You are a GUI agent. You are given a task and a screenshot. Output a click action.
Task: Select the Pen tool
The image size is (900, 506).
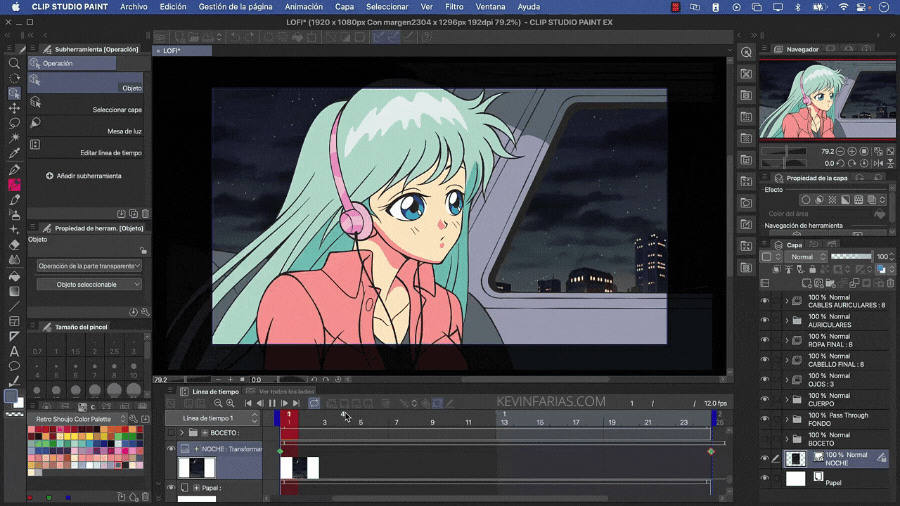14,170
